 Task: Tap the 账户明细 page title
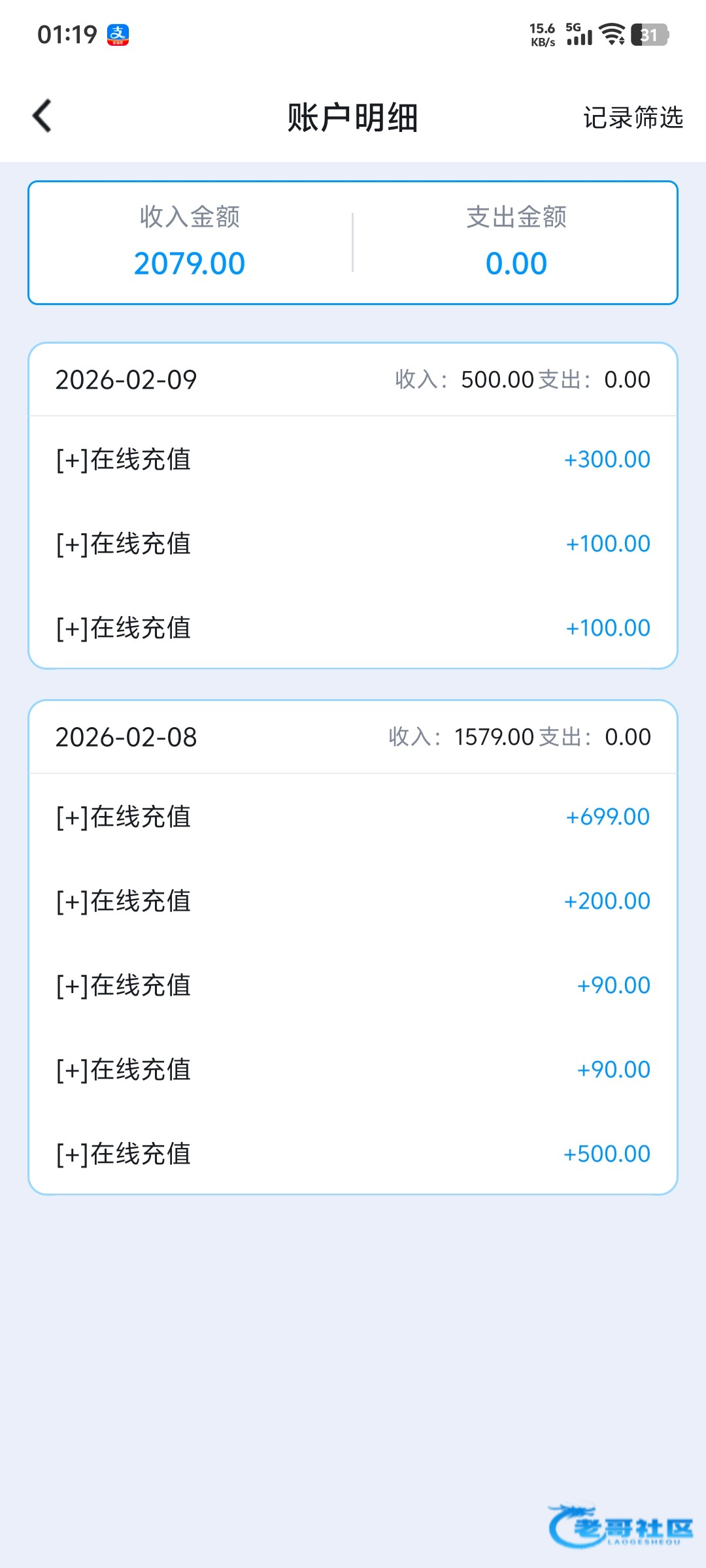coord(353,118)
